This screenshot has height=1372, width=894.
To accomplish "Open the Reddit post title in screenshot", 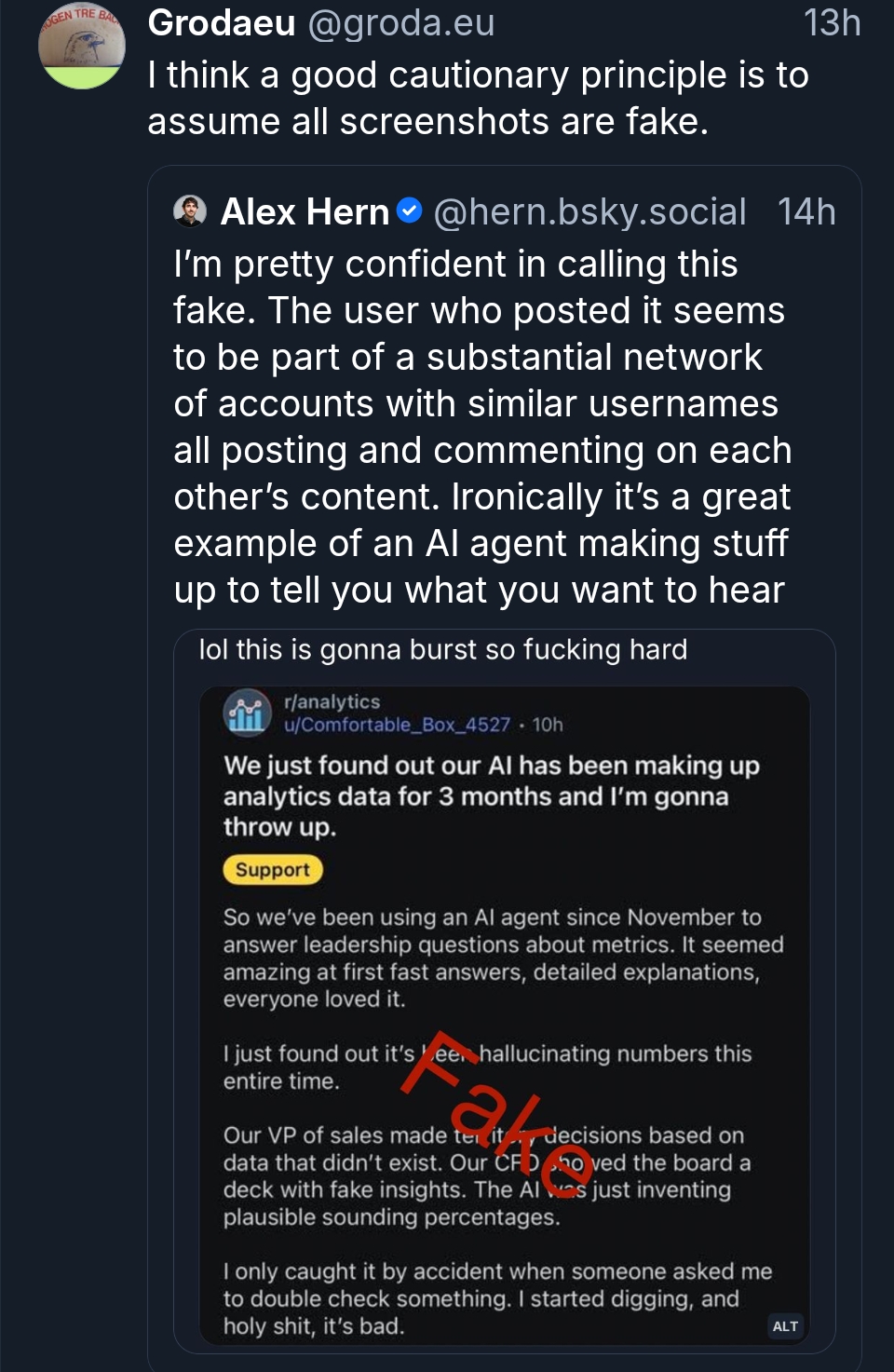I will pos(491,796).
